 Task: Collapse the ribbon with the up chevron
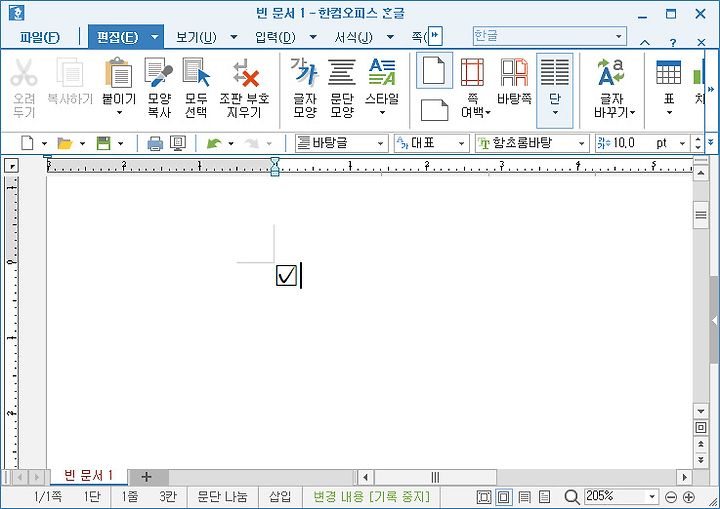(645, 42)
